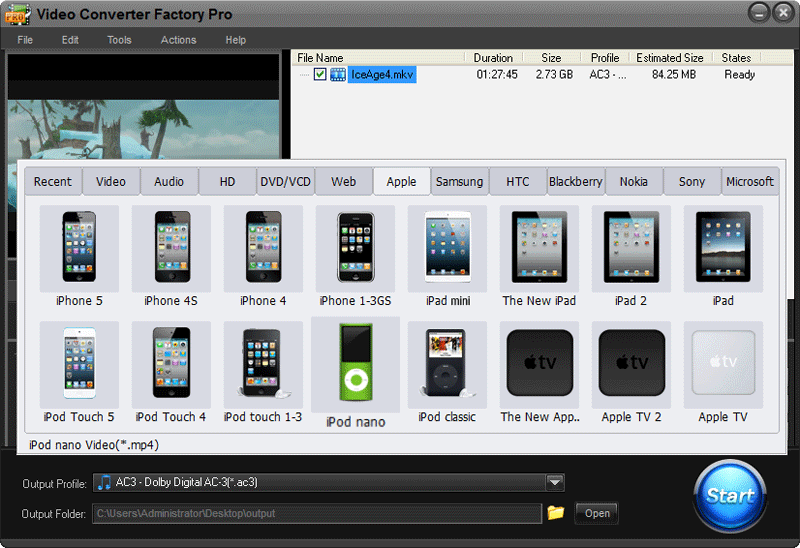
Task: Select The New Apple TV profile
Action: [539, 364]
